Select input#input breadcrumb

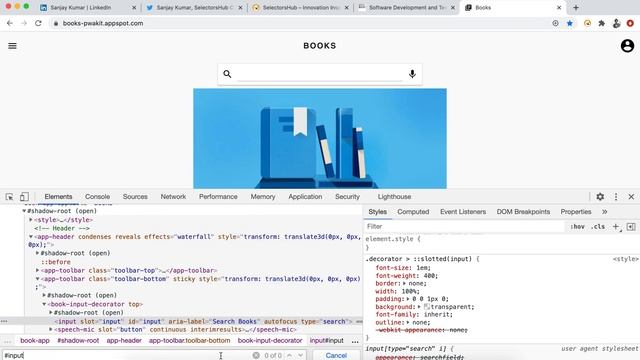click(327, 340)
